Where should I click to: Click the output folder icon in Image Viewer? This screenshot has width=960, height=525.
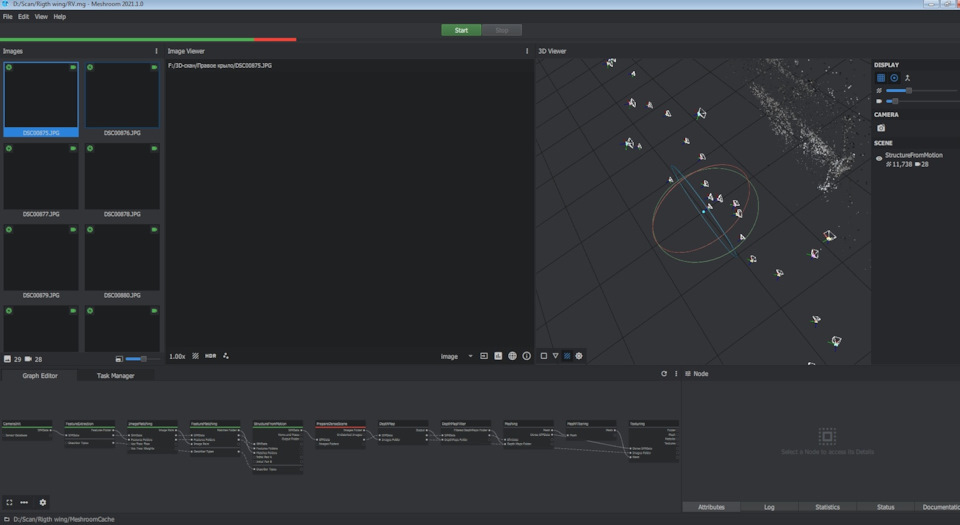tap(484, 356)
